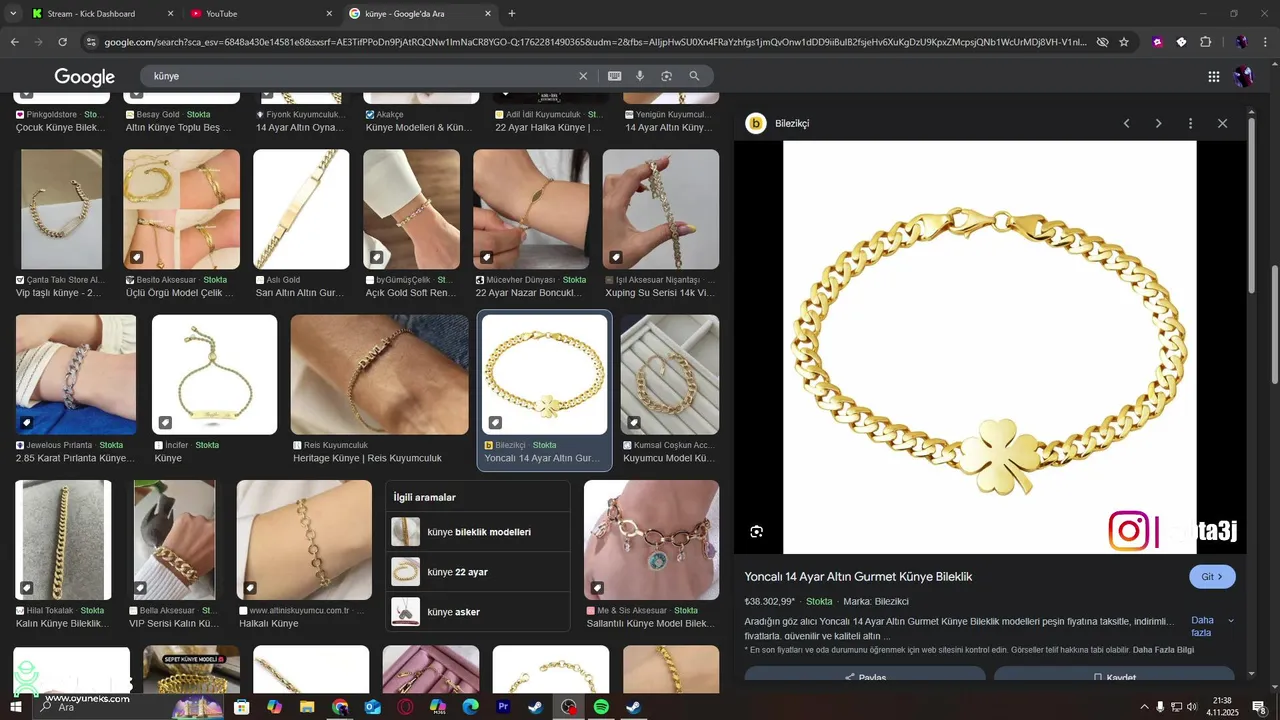Open the tab search dropdown arrow
This screenshot has width=1280, height=720.
pyautogui.click(x=13, y=13)
